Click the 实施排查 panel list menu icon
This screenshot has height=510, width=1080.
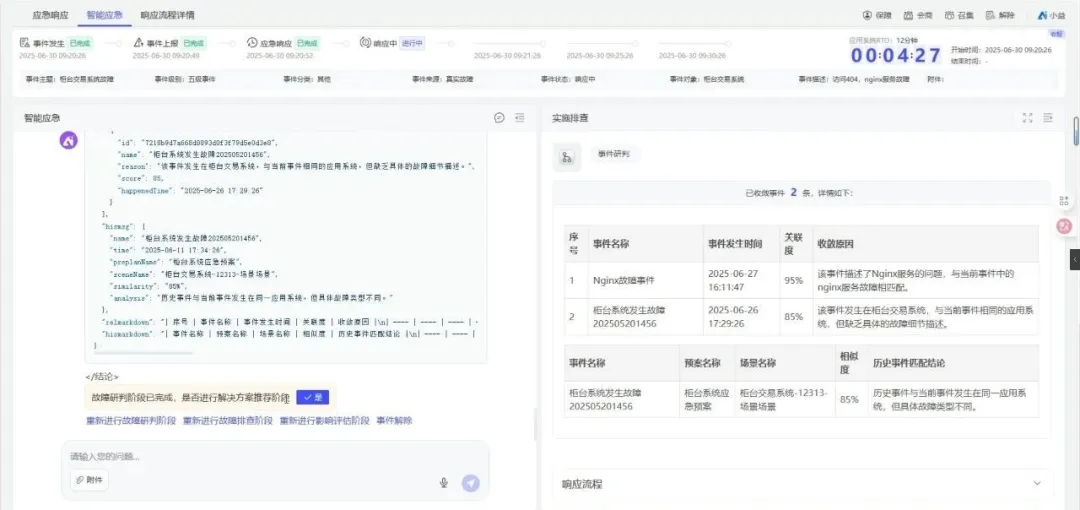pos(1048,118)
